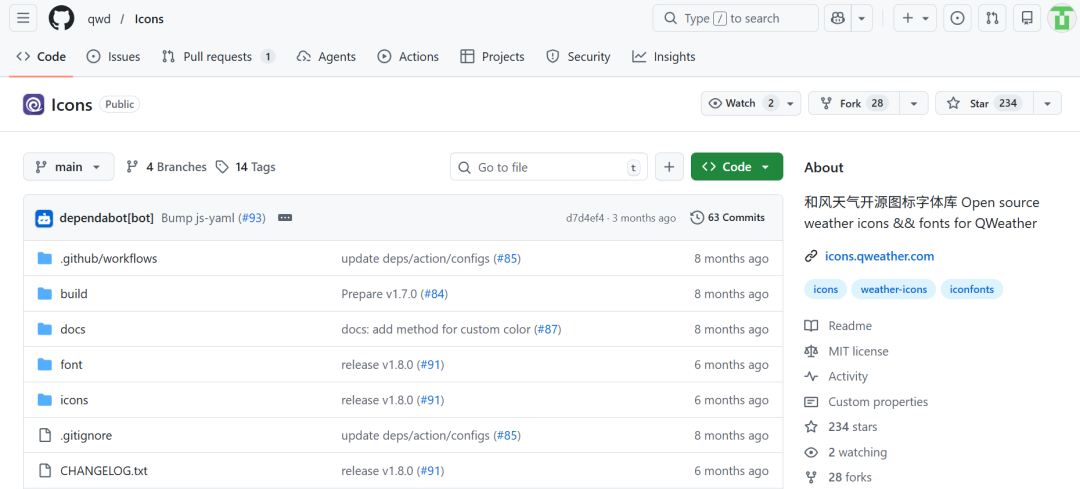Switch to the Issues tab
The width and height of the screenshot is (1080, 489).
[113, 57]
